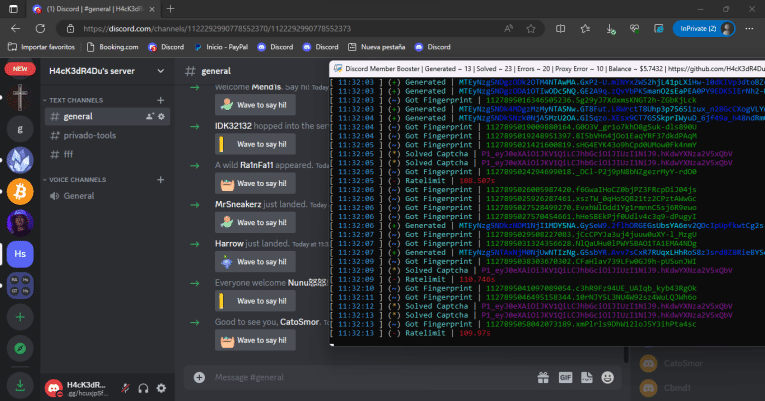Open the GIF picker
The image size is (765, 401).
pos(566,378)
